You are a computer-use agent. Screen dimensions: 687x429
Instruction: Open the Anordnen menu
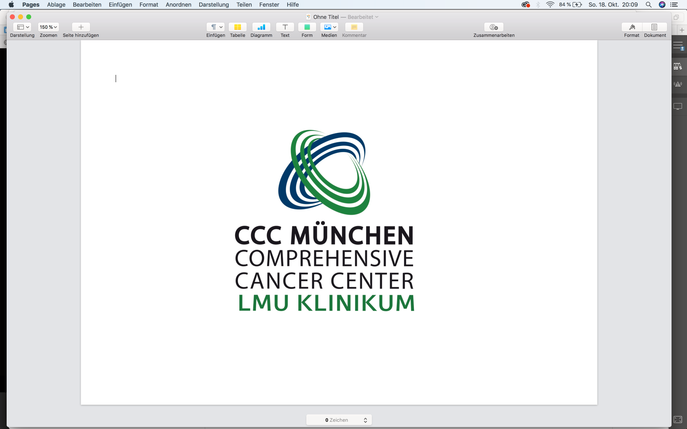178,4
